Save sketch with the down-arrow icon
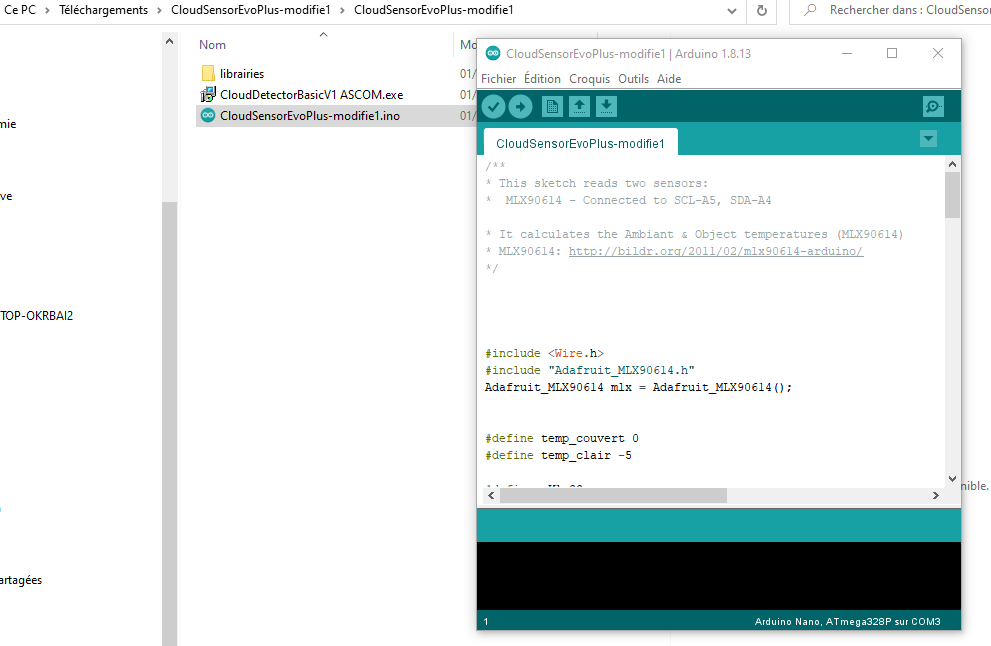Viewport: 991px width, 646px height. [606, 107]
